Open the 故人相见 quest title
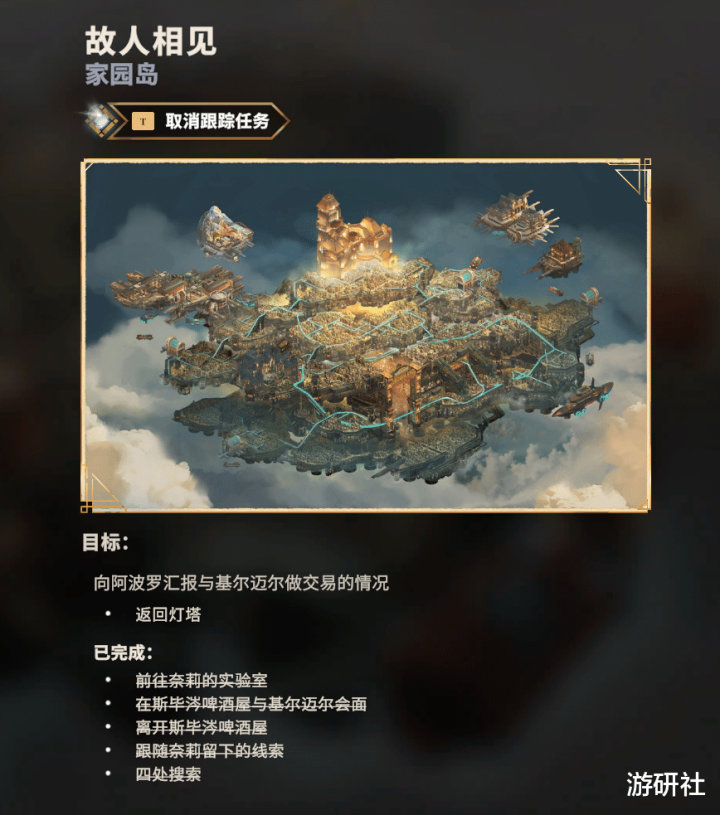The image size is (720, 815). (150, 41)
